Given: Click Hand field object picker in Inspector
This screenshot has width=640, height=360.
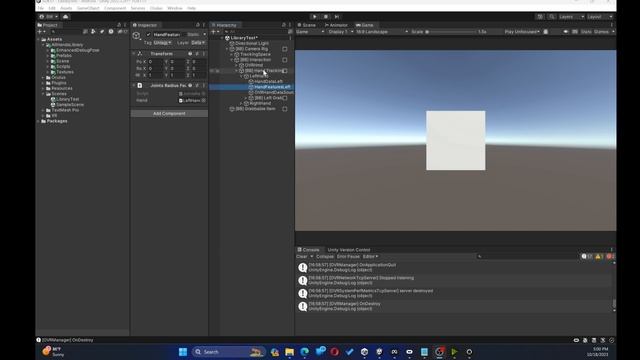Looking at the screenshot, I should 203,100.
